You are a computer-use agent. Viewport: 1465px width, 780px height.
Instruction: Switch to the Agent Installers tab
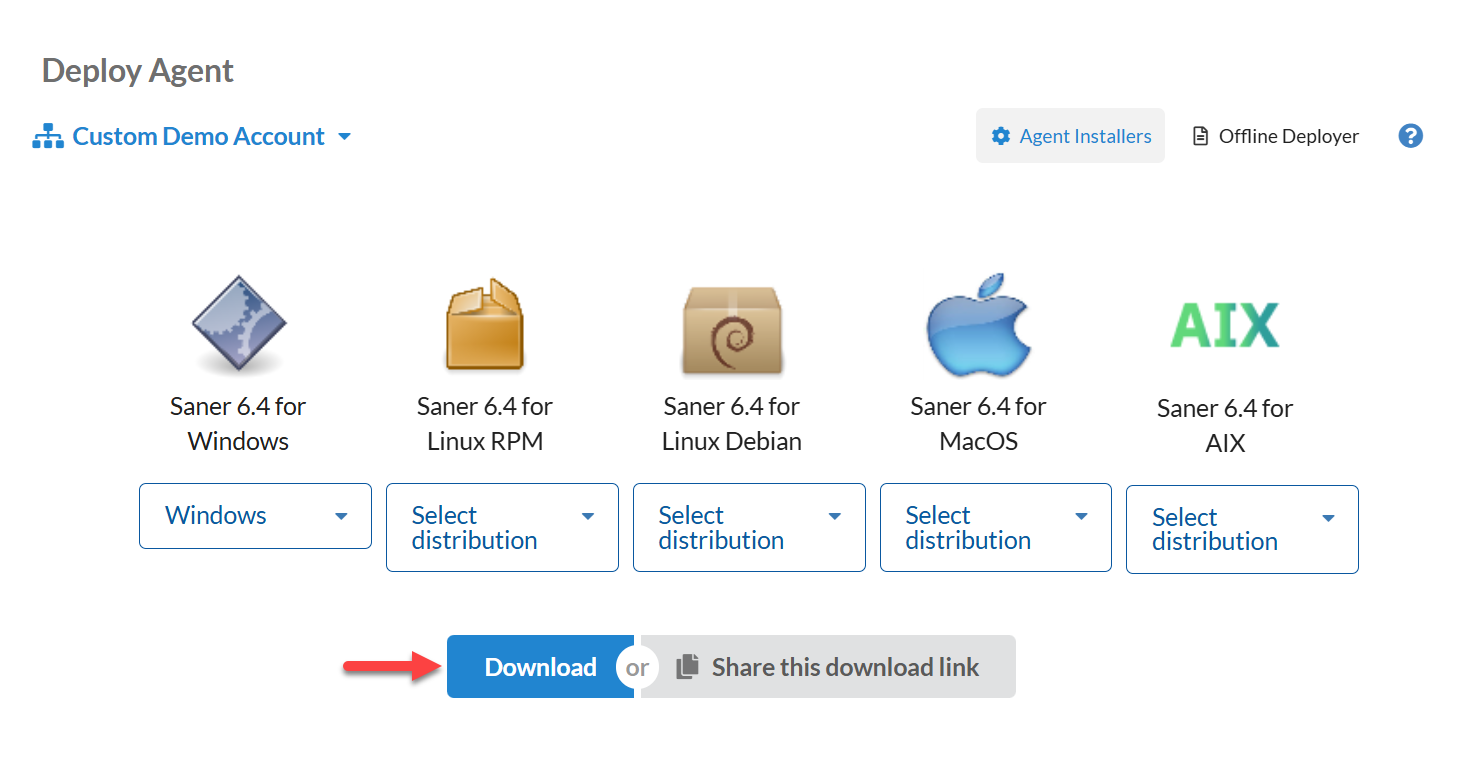(x=1070, y=136)
